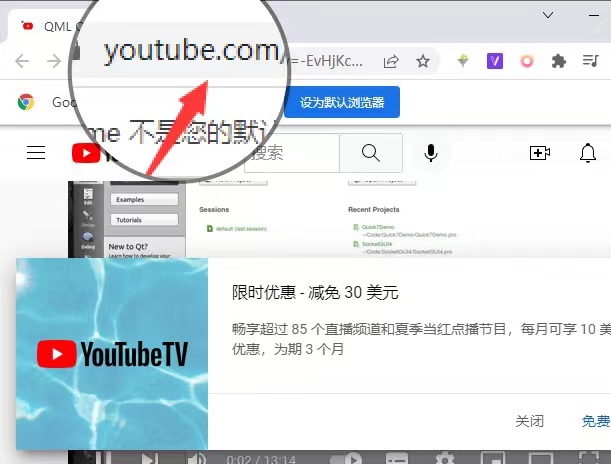Screen dimensions: 611x464
Task: Bookmark this page with the star icon
Action: point(423,61)
